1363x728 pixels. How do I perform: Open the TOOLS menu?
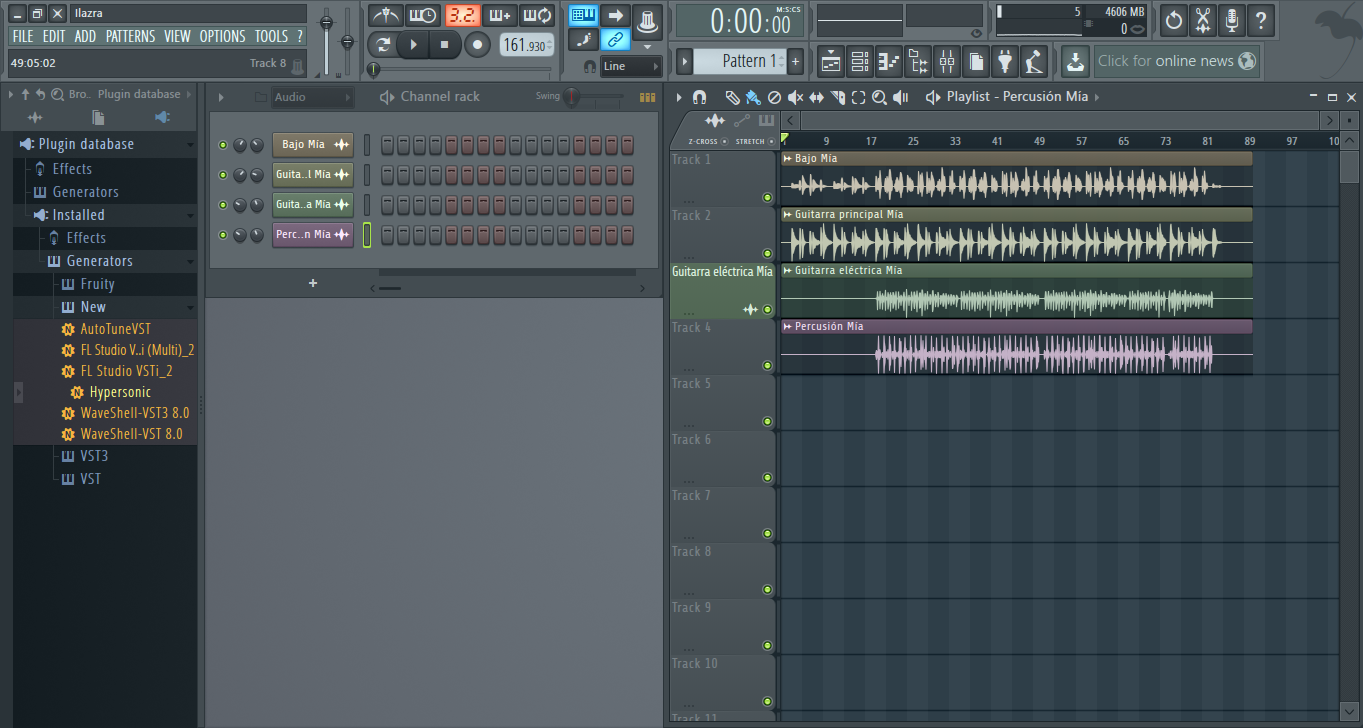click(271, 36)
